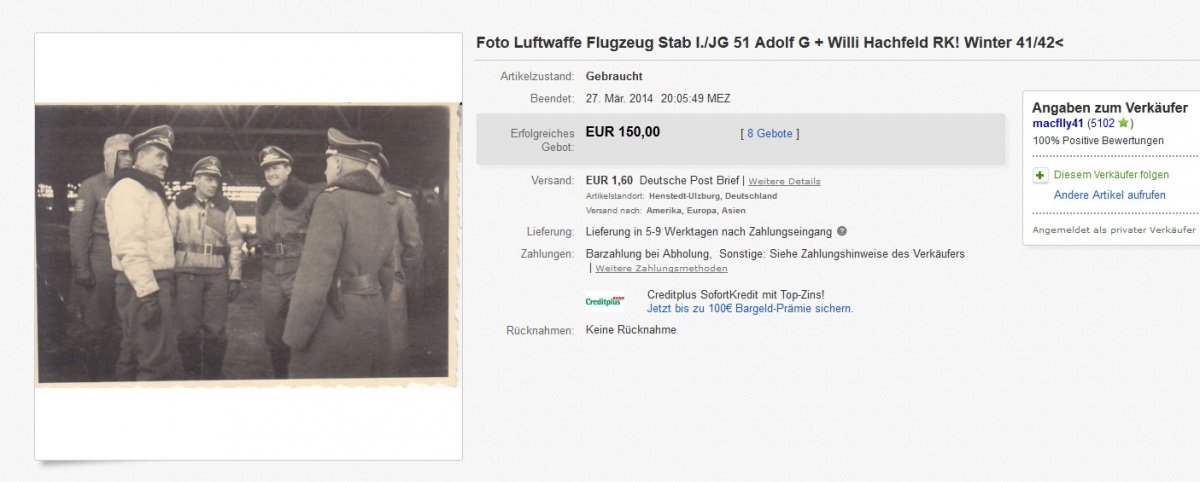Screen dimensions: 1200x482
Task: Click 'Angaben zum Verkäufer' heading
Action: (x=1109, y=107)
